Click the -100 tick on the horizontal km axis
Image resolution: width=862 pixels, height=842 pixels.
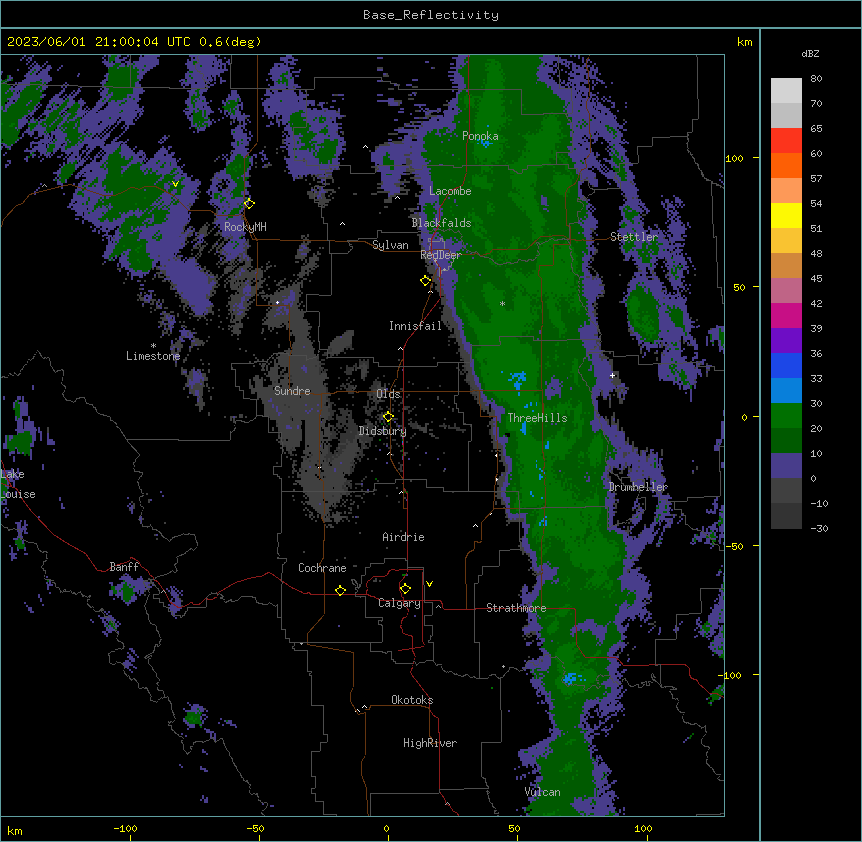pos(125,829)
